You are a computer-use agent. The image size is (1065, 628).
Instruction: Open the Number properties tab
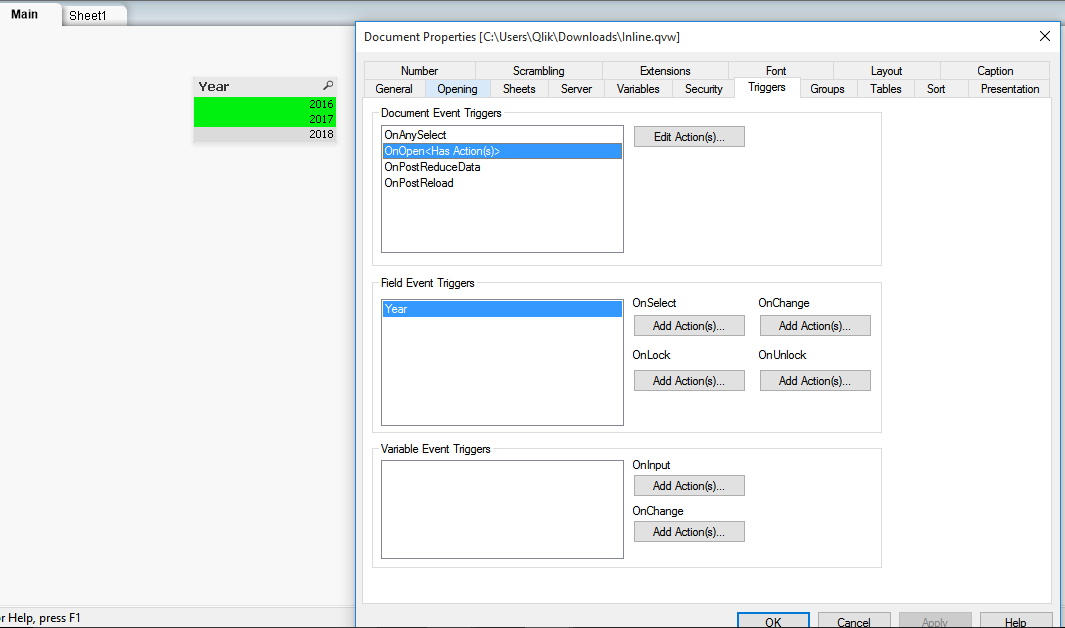pos(419,71)
